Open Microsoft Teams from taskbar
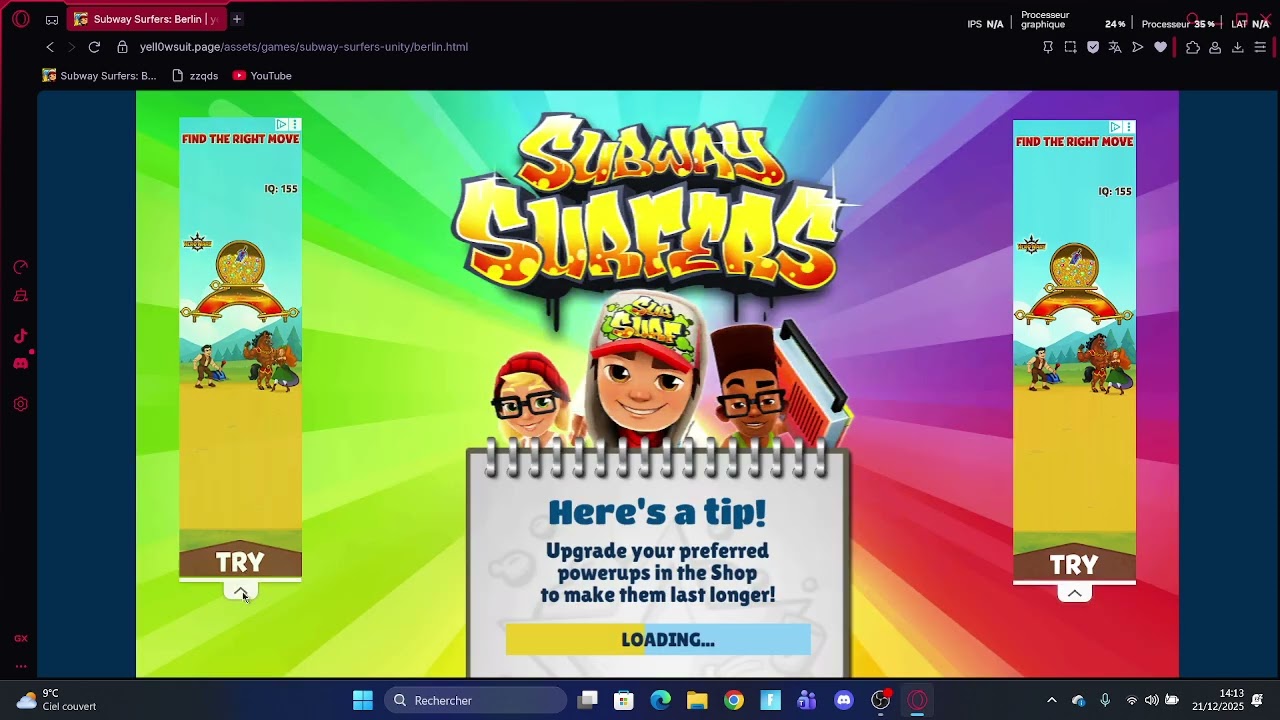This screenshot has height=720, width=1280. [807, 700]
